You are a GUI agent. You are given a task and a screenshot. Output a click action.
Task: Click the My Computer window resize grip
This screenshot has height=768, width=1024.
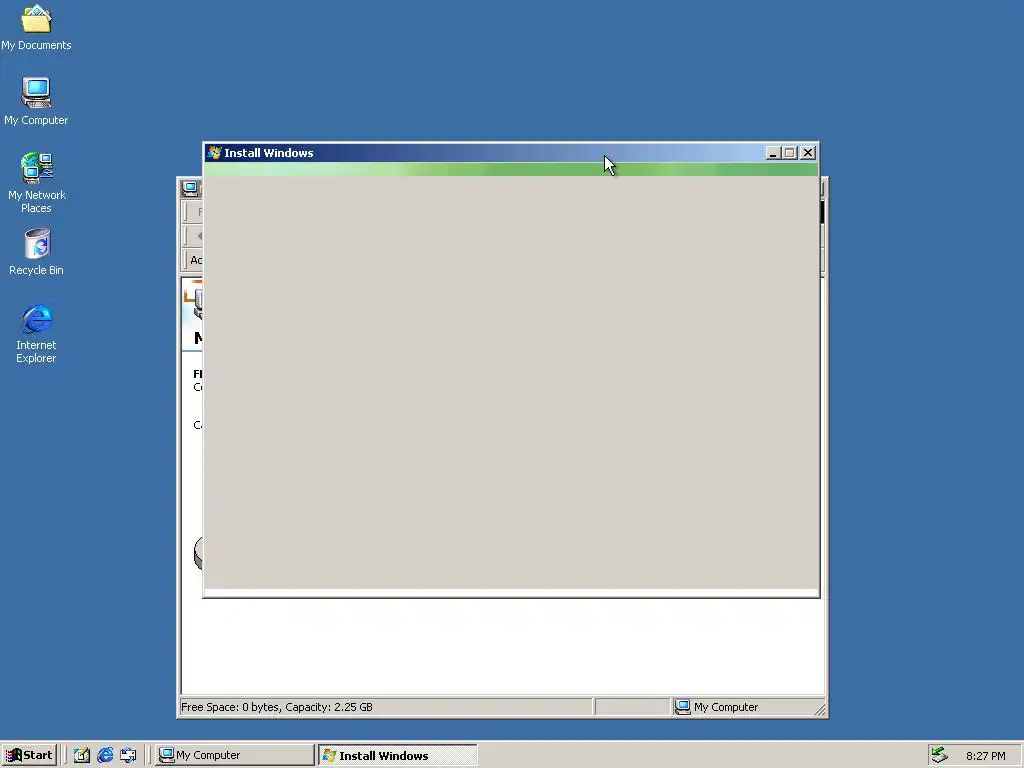point(820,709)
